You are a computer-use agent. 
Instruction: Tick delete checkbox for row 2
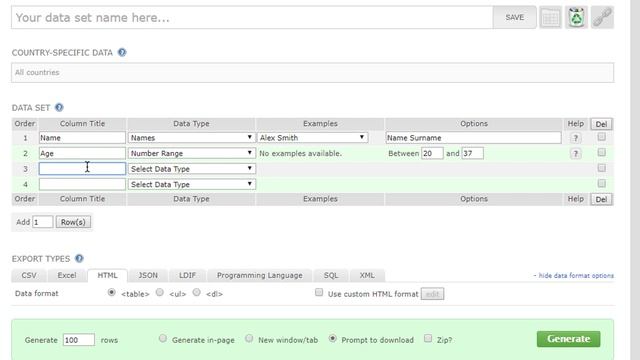(x=601, y=152)
